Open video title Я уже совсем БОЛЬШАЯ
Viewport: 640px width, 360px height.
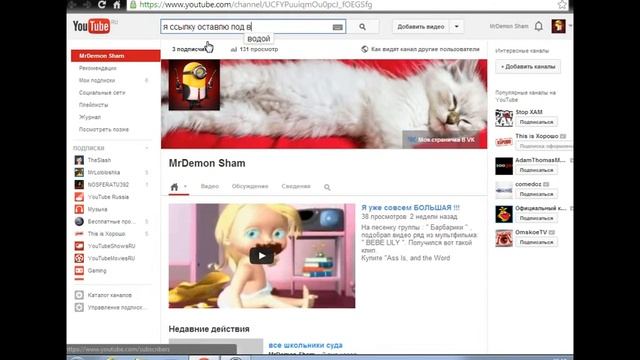pyautogui.click(x=410, y=208)
